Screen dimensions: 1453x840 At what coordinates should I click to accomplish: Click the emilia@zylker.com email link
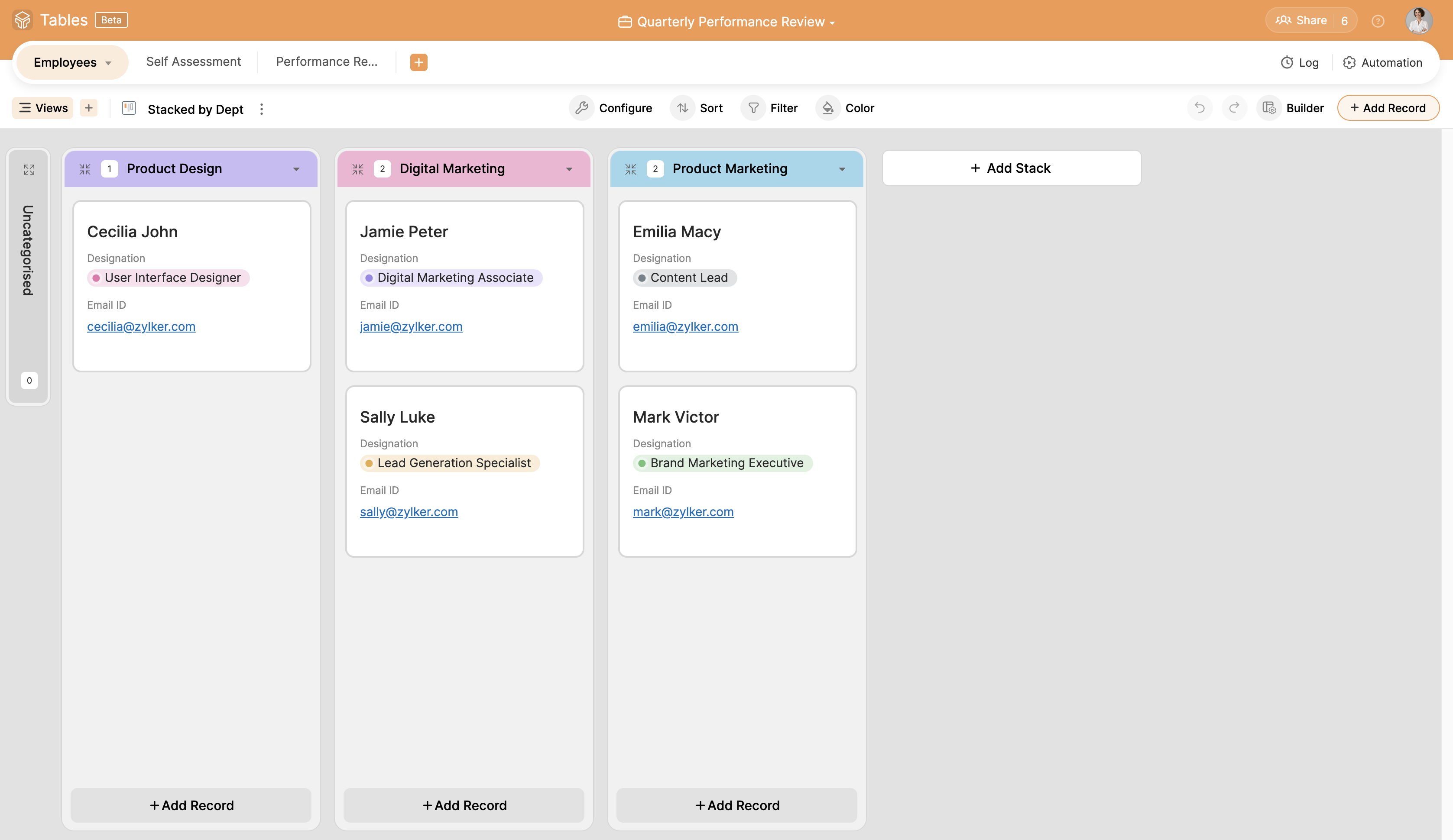685,326
